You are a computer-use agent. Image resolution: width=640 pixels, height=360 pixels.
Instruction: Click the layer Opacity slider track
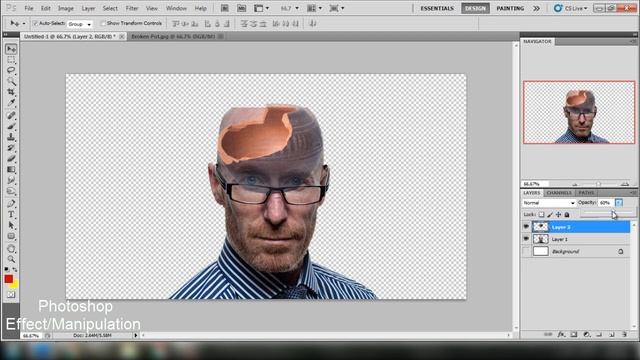tap(608, 212)
